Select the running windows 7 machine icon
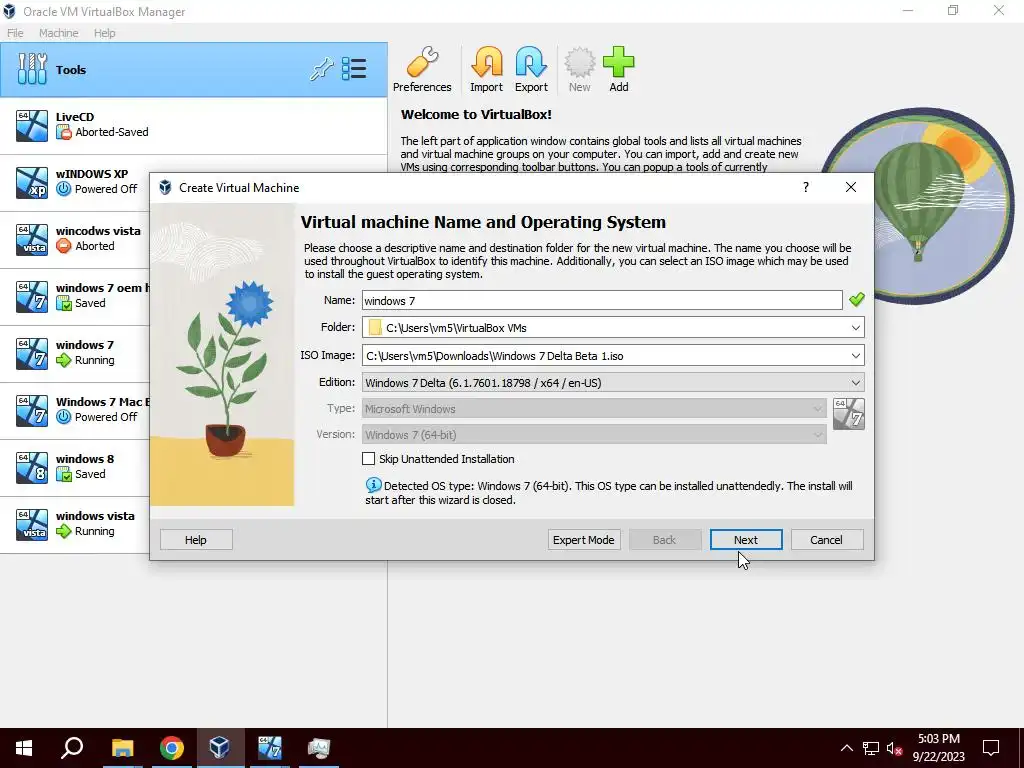 [32, 353]
